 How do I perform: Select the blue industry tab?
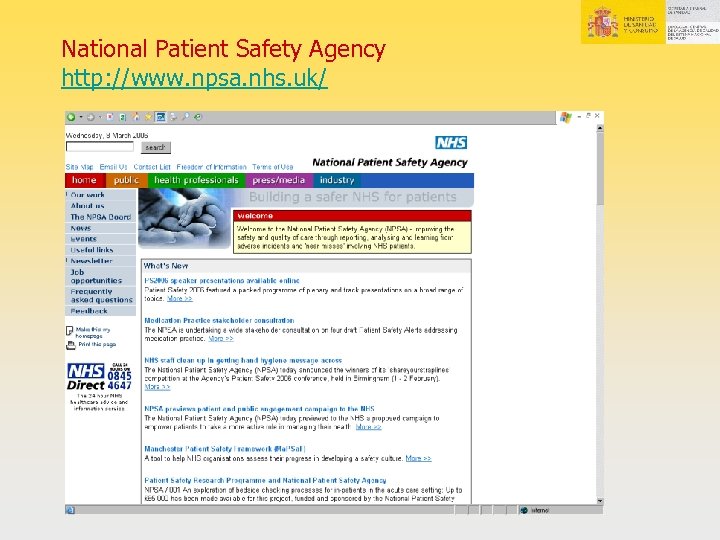337,180
